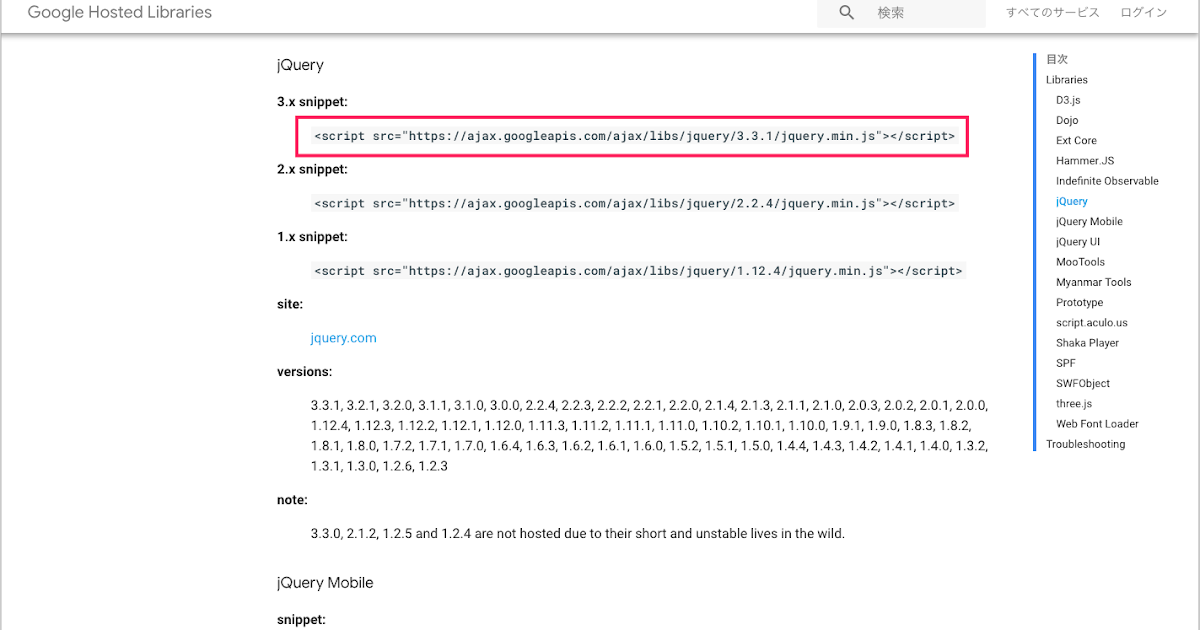Screen dimensions: 1200x630
Task: Jump to SPF in table of contents
Action: coord(1066,363)
